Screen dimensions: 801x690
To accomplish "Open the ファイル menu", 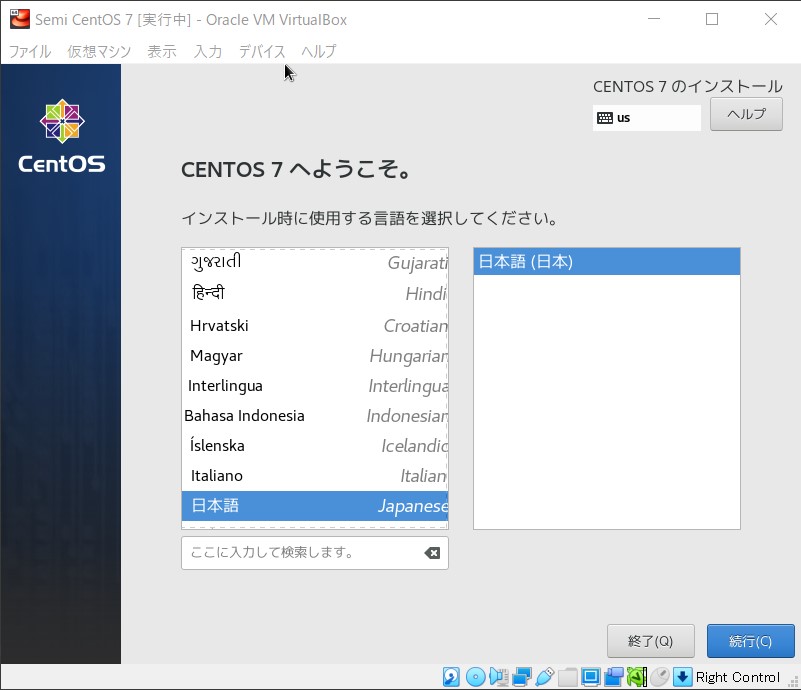I will point(30,51).
